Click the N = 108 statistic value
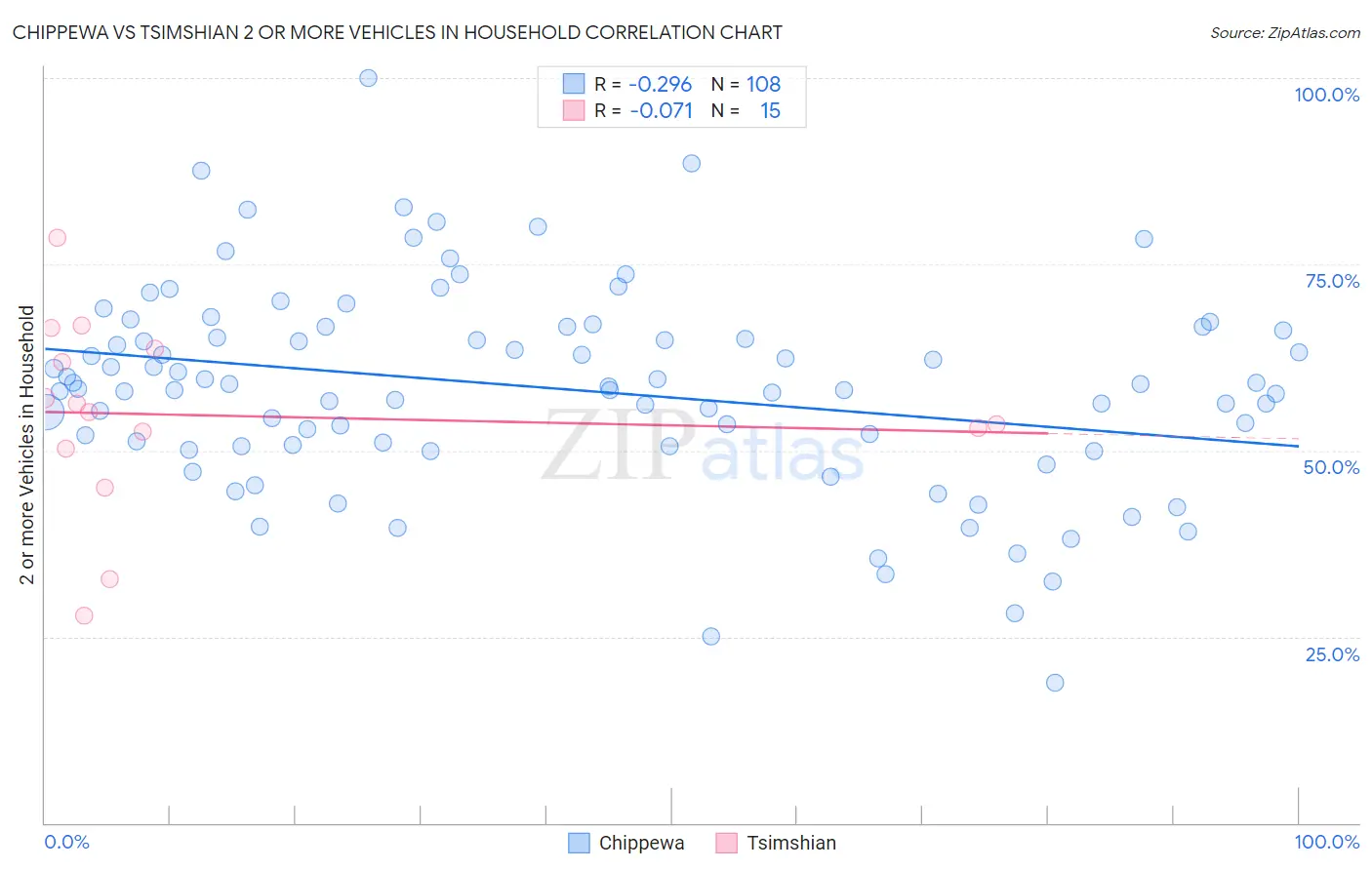The height and width of the screenshot is (870, 1372). (x=746, y=84)
